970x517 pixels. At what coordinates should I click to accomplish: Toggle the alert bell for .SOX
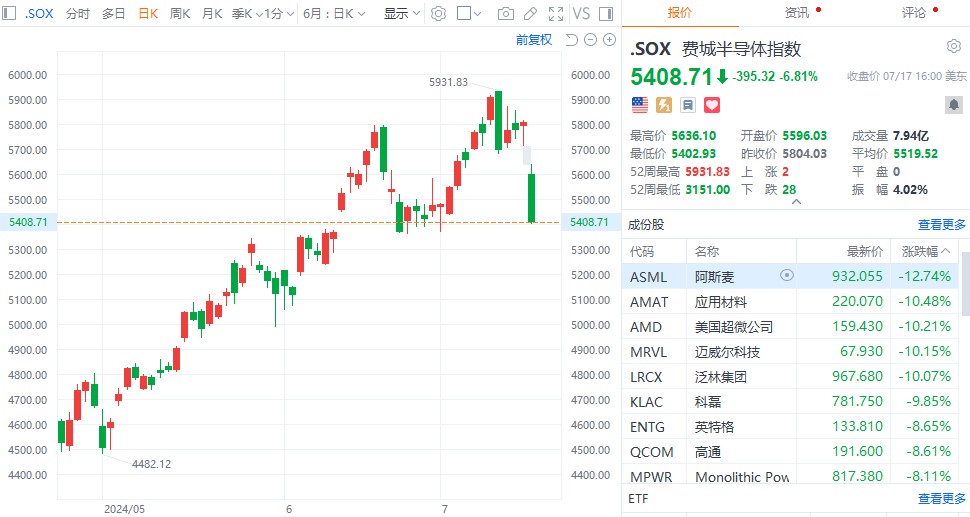click(953, 104)
